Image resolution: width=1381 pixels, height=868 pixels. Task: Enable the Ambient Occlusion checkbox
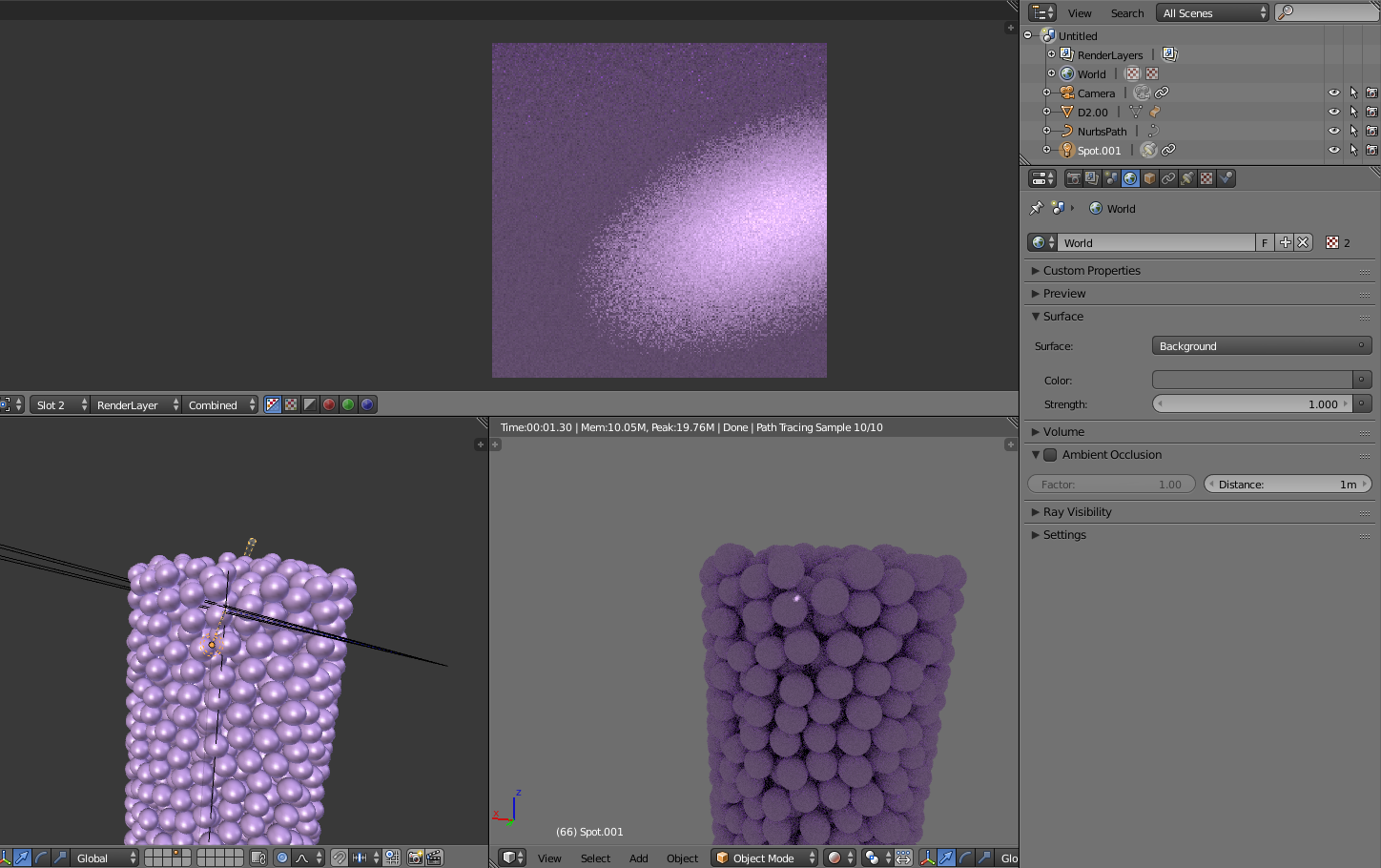coord(1050,455)
